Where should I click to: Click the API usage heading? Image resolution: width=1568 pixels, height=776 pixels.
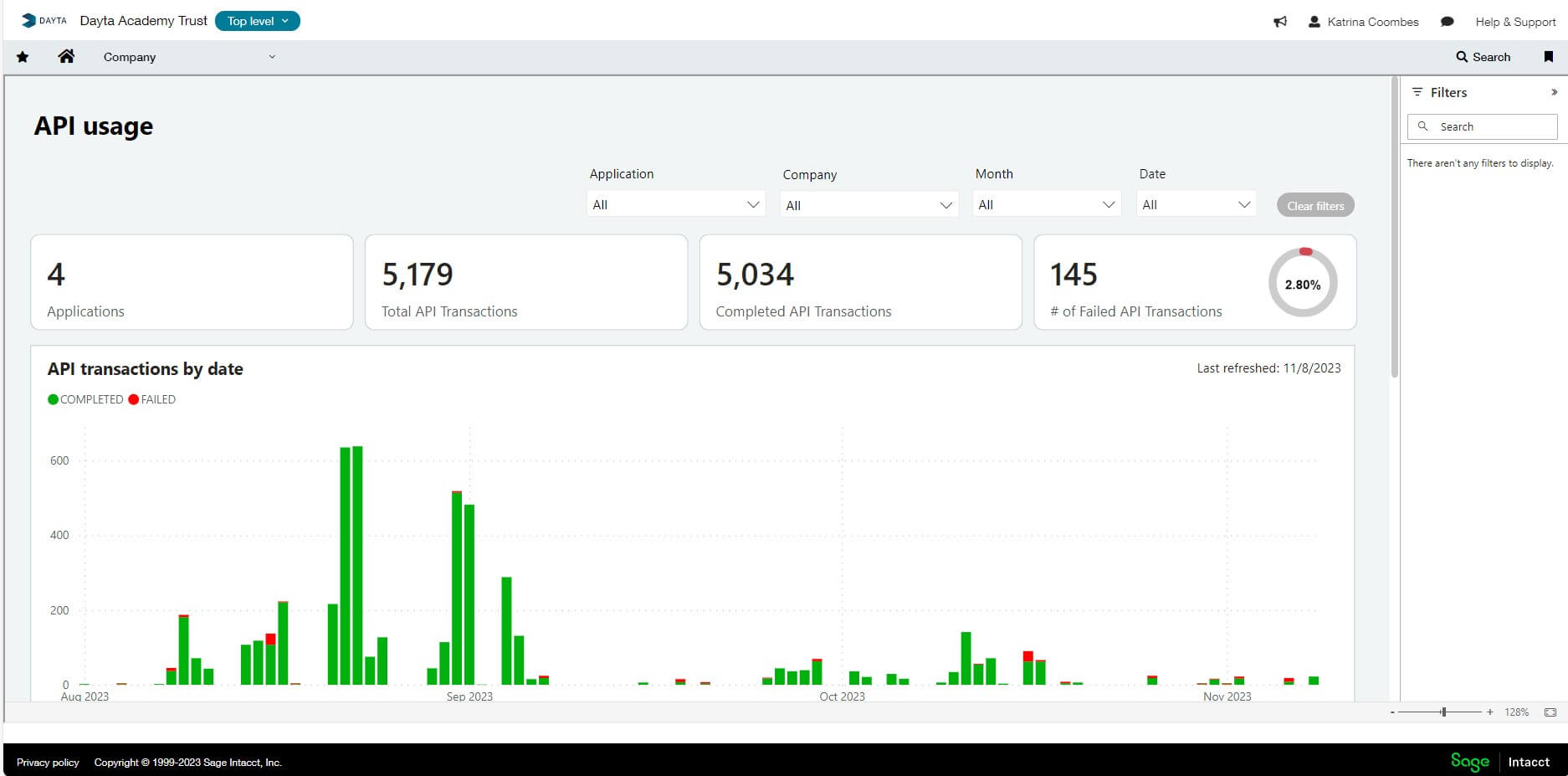point(94,126)
